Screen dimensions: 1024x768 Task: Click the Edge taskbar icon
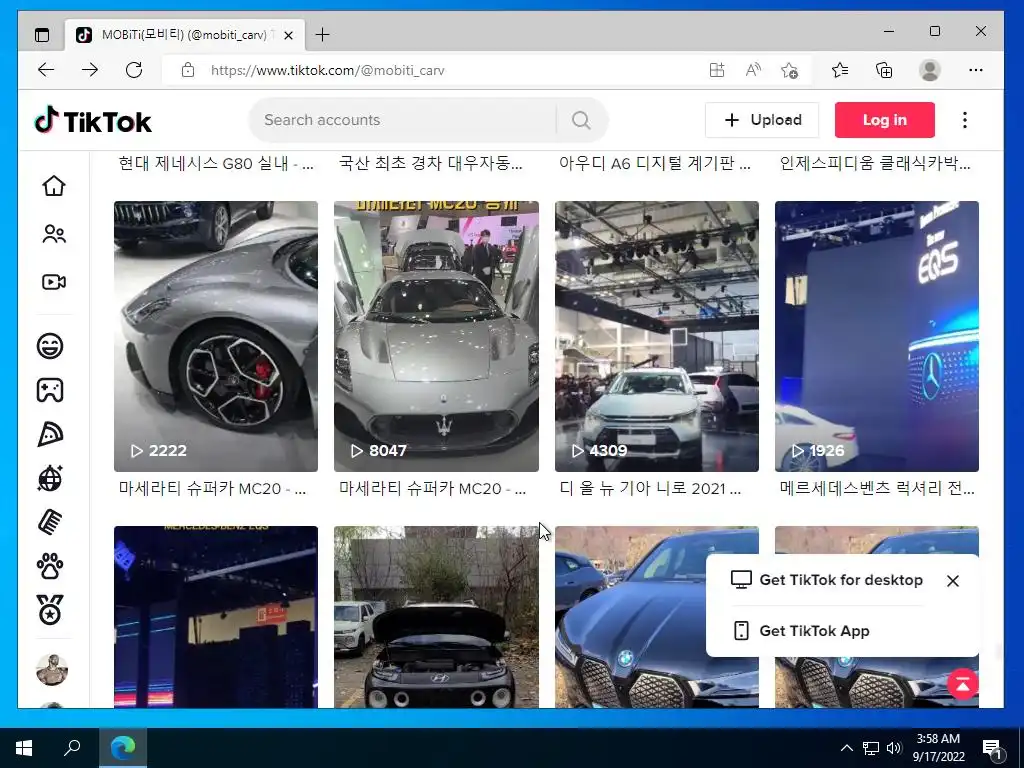tap(123, 748)
